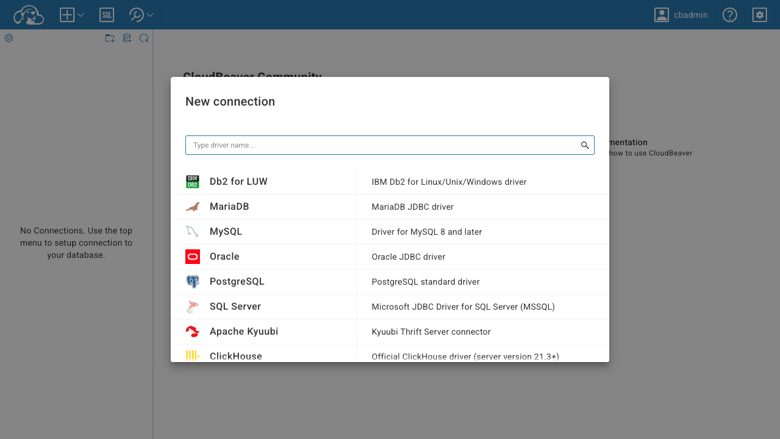Select the MySQL dolphin icon
The height and width of the screenshot is (439, 780).
193,231
